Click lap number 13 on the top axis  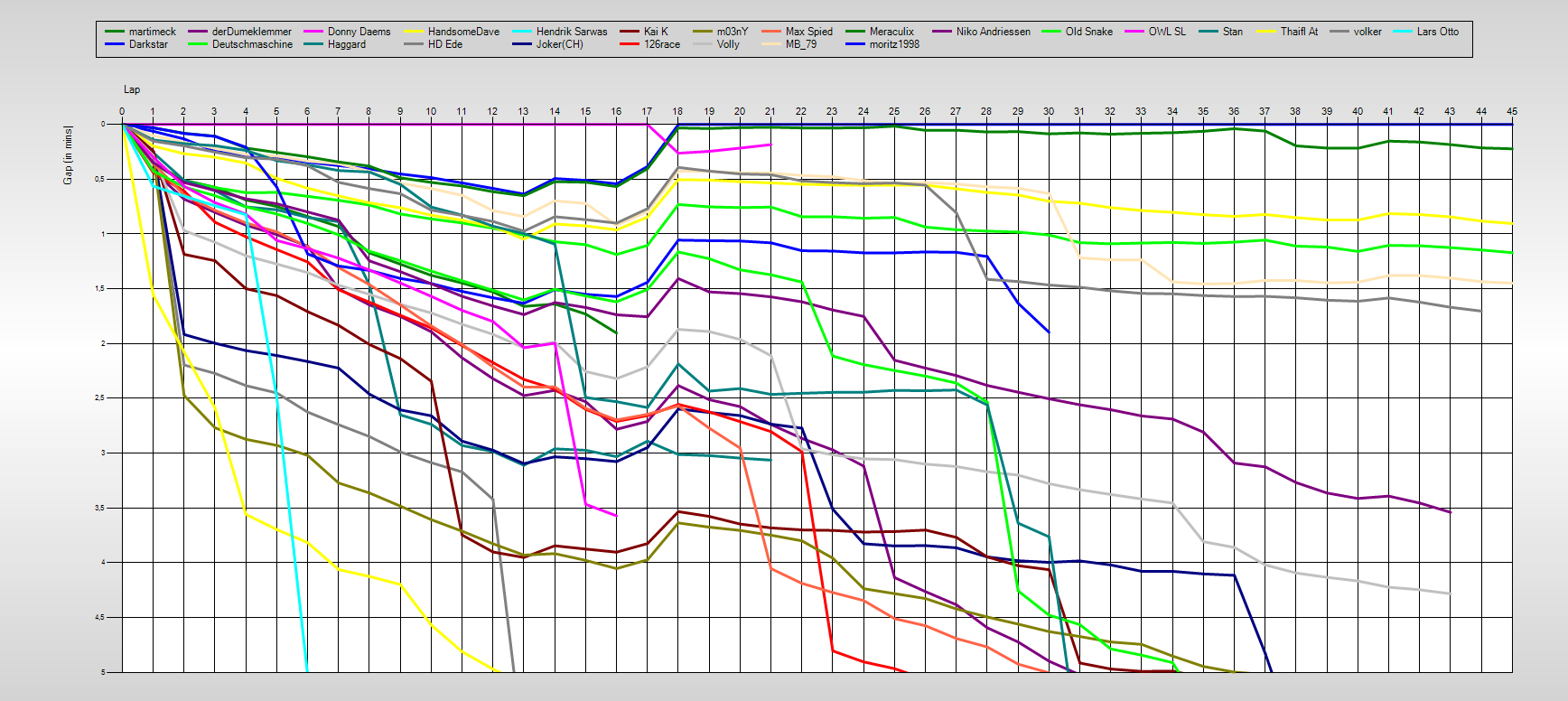523,111
